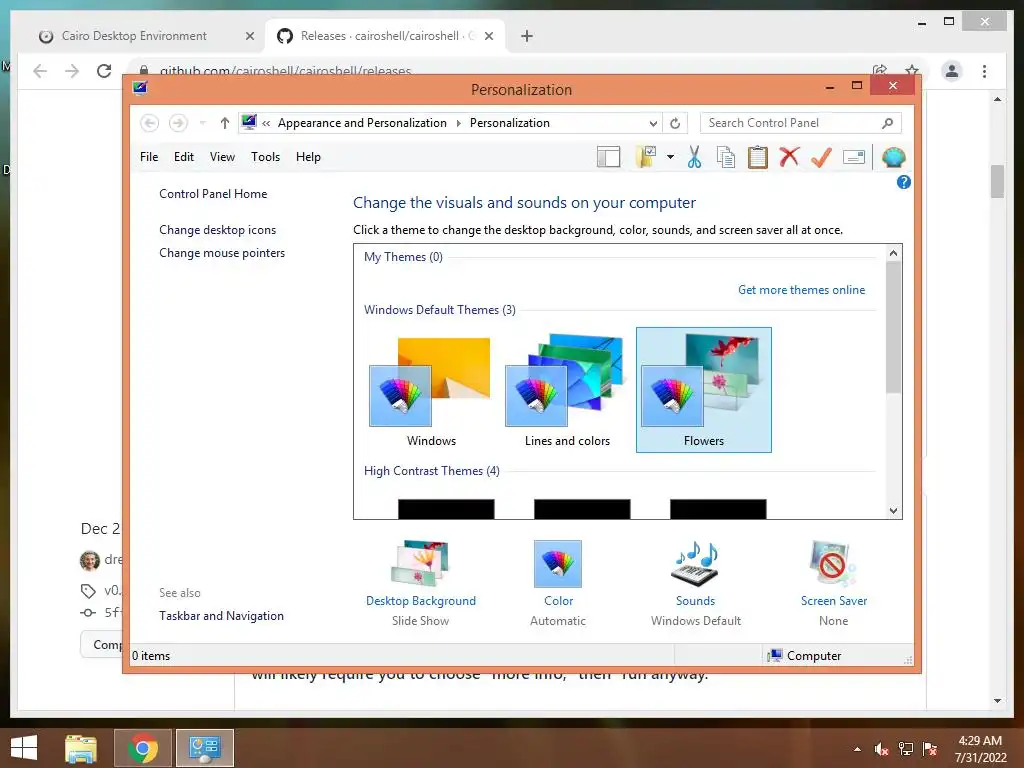Click the network tray icon
The width and height of the screenshot is (1024, 768).
[906, 749]
